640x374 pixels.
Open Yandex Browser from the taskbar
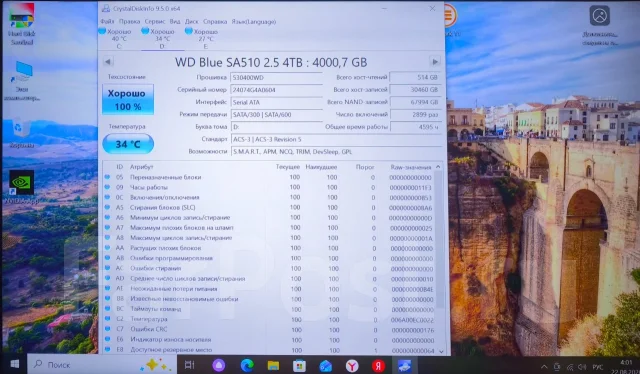(352, 366)
